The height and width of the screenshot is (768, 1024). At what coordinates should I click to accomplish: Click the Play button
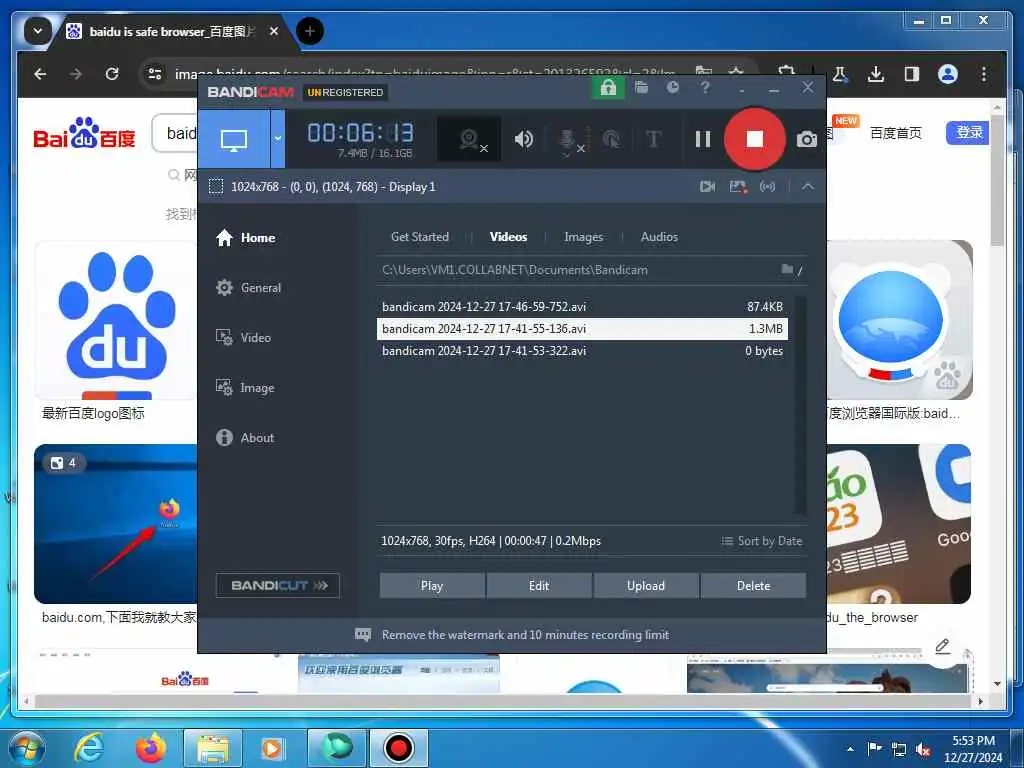[x=432, y=586]
